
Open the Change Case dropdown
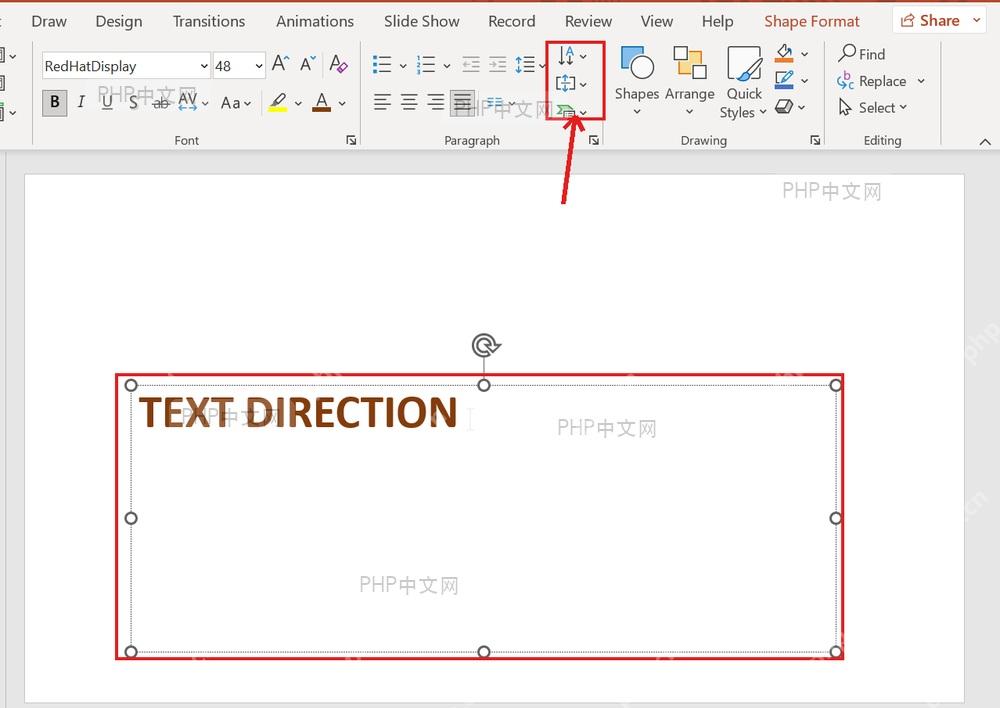point(235,103)
